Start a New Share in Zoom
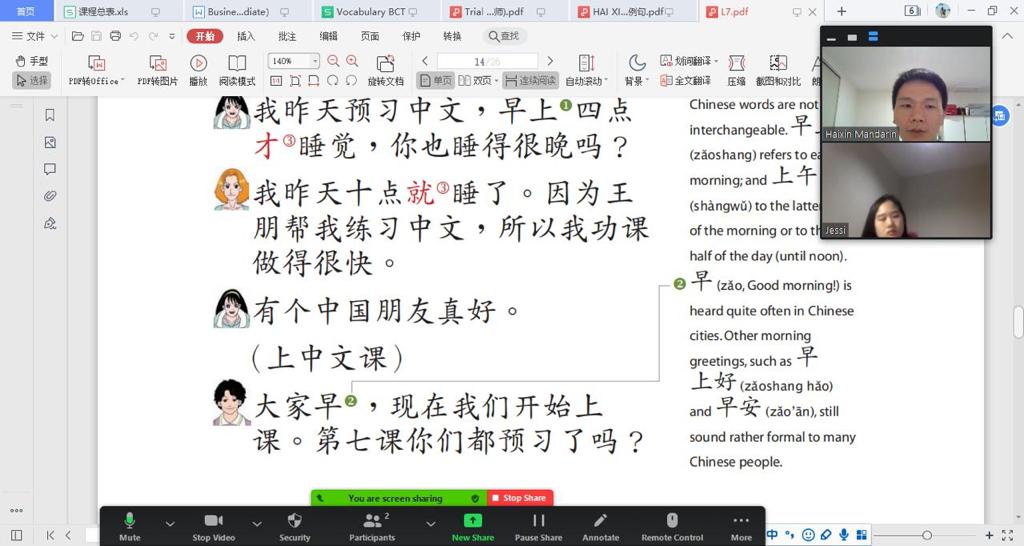The width and height of the screenshot is (1024, 546). pos(473,526)
